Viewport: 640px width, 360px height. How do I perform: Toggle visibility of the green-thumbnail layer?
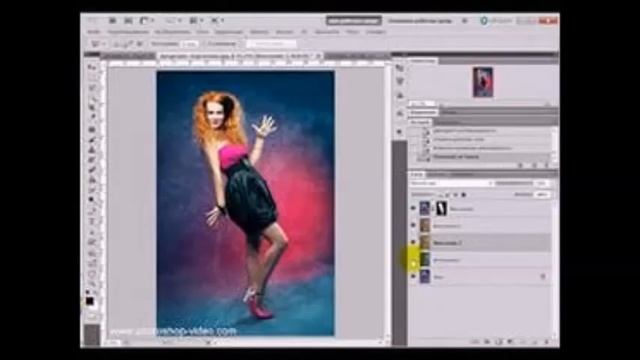coord(413,260)
